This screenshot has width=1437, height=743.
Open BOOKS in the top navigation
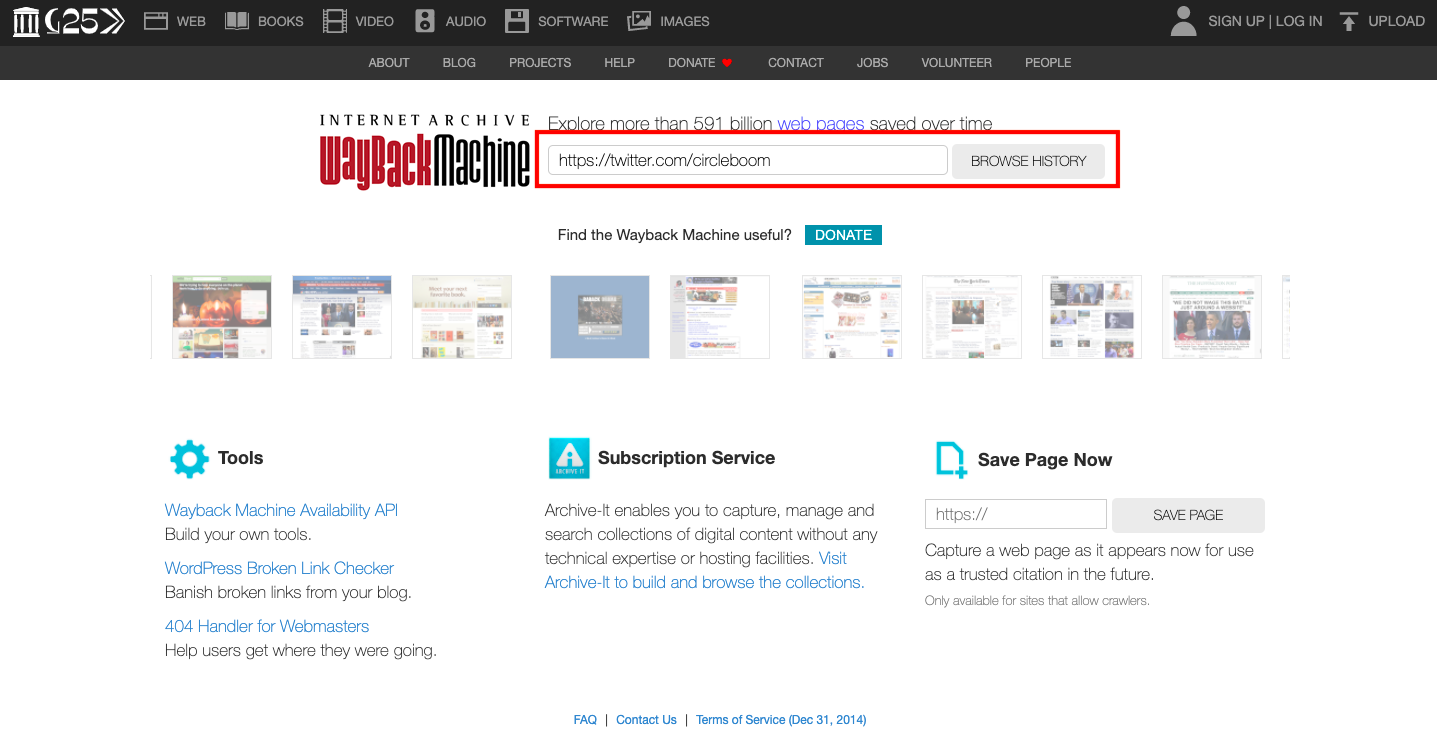pos(281,21)
